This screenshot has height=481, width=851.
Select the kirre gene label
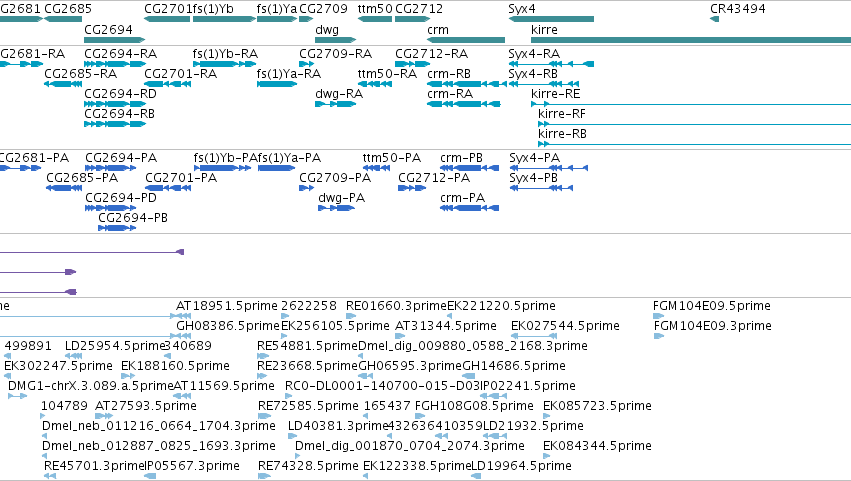(x=544, y=29)
